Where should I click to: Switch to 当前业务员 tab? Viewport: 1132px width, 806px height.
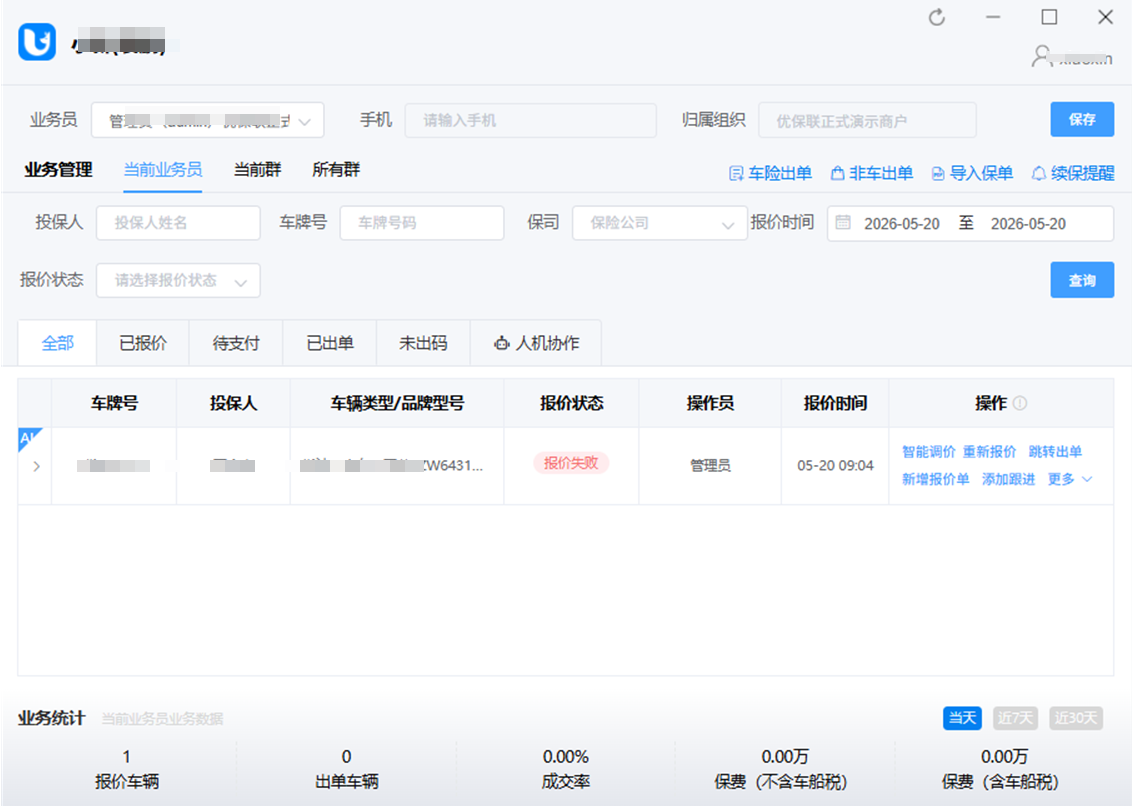pyautogui.click(x=162, y=170)
